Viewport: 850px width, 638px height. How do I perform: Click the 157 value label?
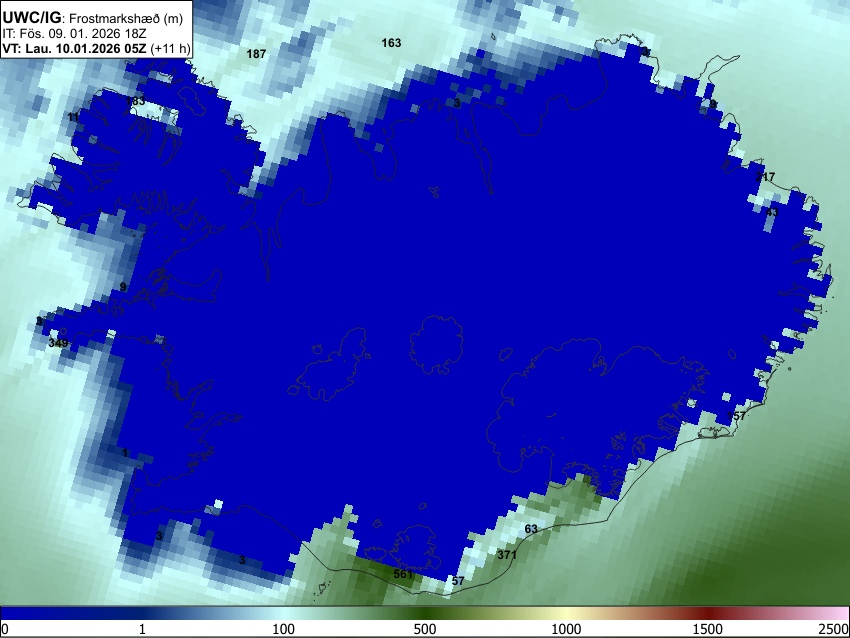(736, 416)
